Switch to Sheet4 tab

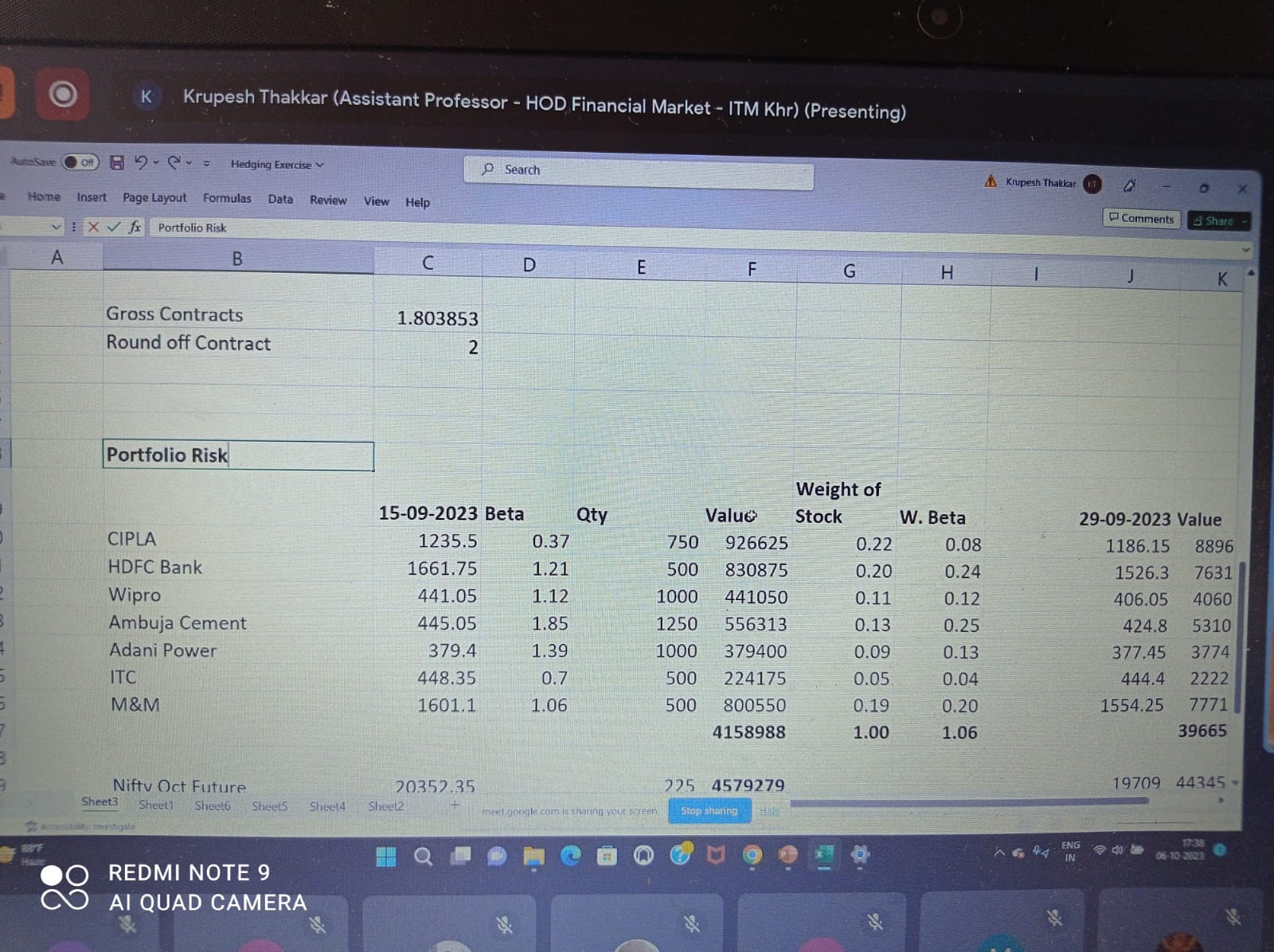tap(327, 806)
